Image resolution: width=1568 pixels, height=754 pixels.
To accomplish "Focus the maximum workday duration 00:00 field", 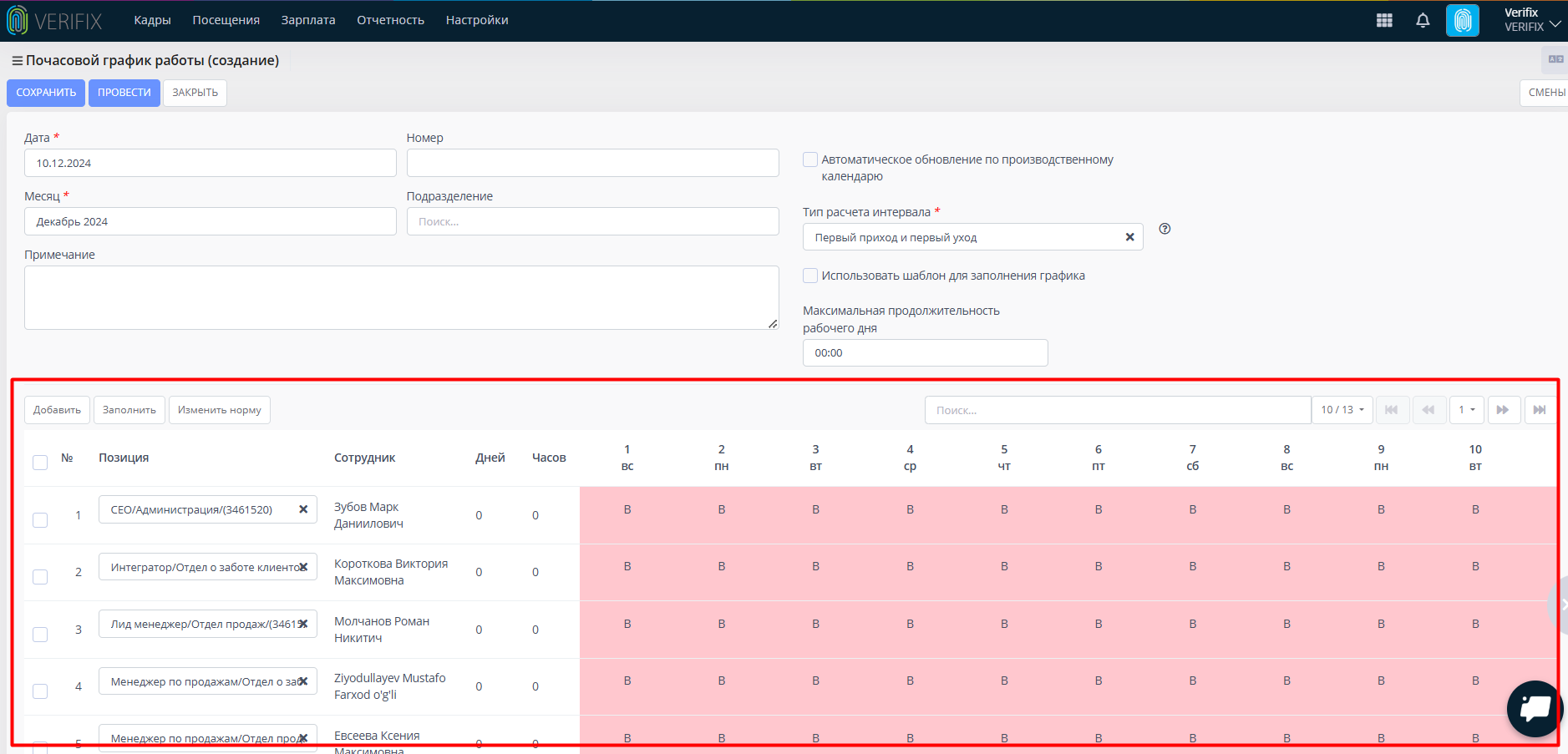I will 926,352.
